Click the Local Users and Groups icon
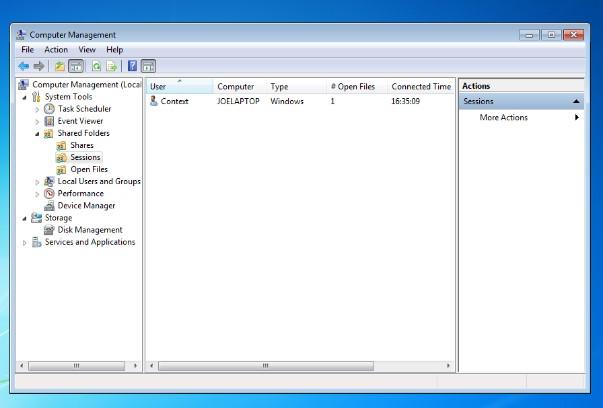This screenshot has height=408, width=603. coord(49,181)
